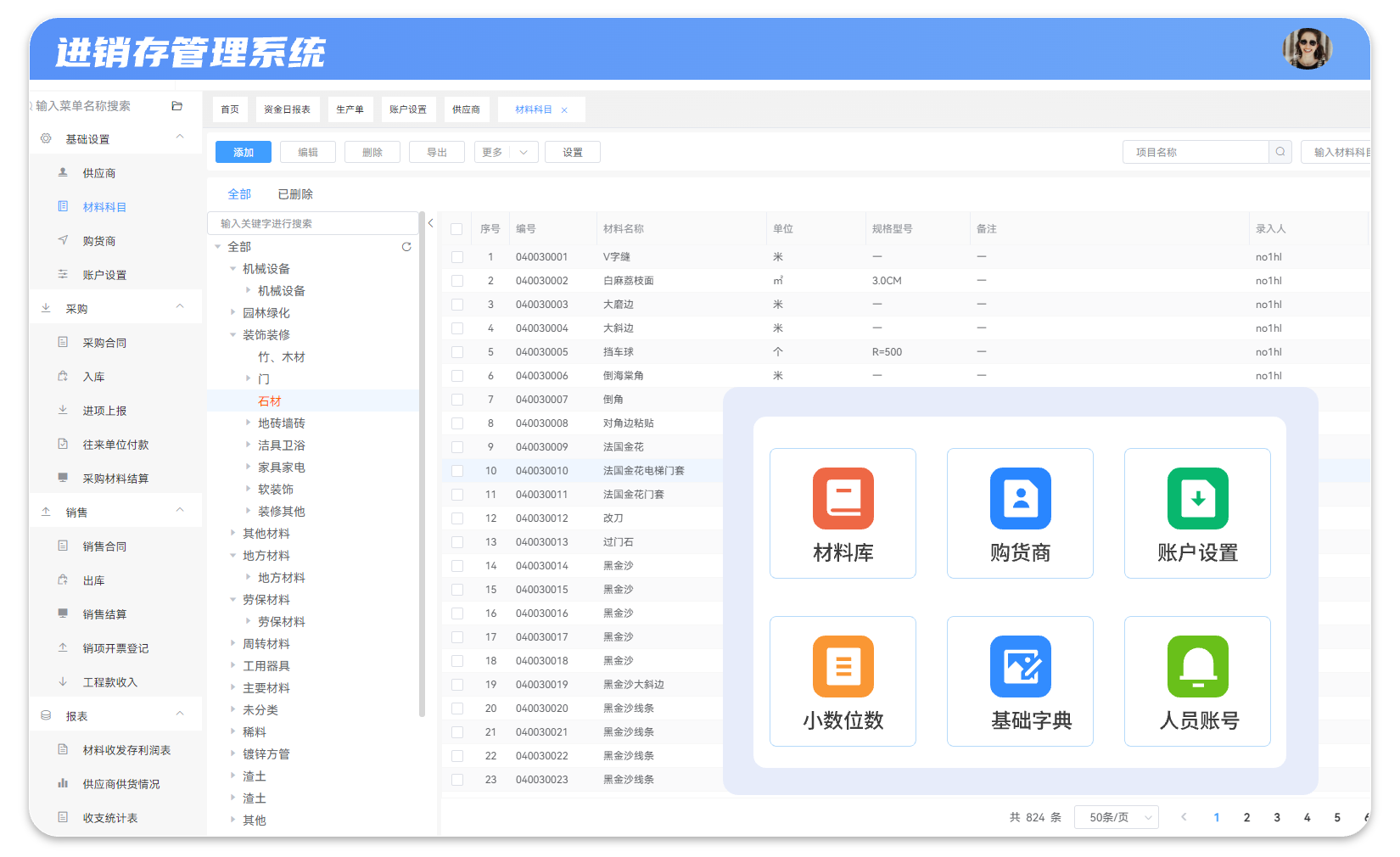1400x857 pixels.
Task: Click the search magnifier beside 项目名称
Action: 1280,152
